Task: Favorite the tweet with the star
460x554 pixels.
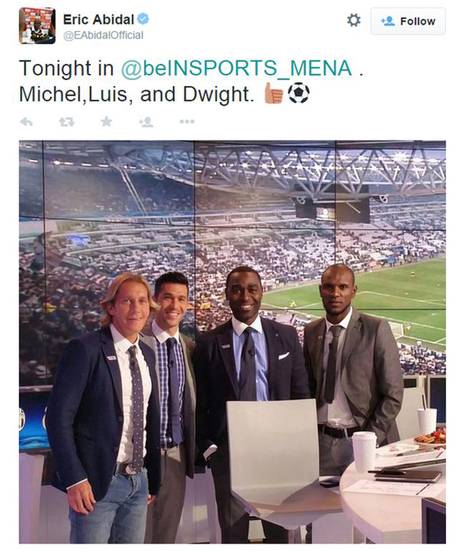Action: click(106, 122)
